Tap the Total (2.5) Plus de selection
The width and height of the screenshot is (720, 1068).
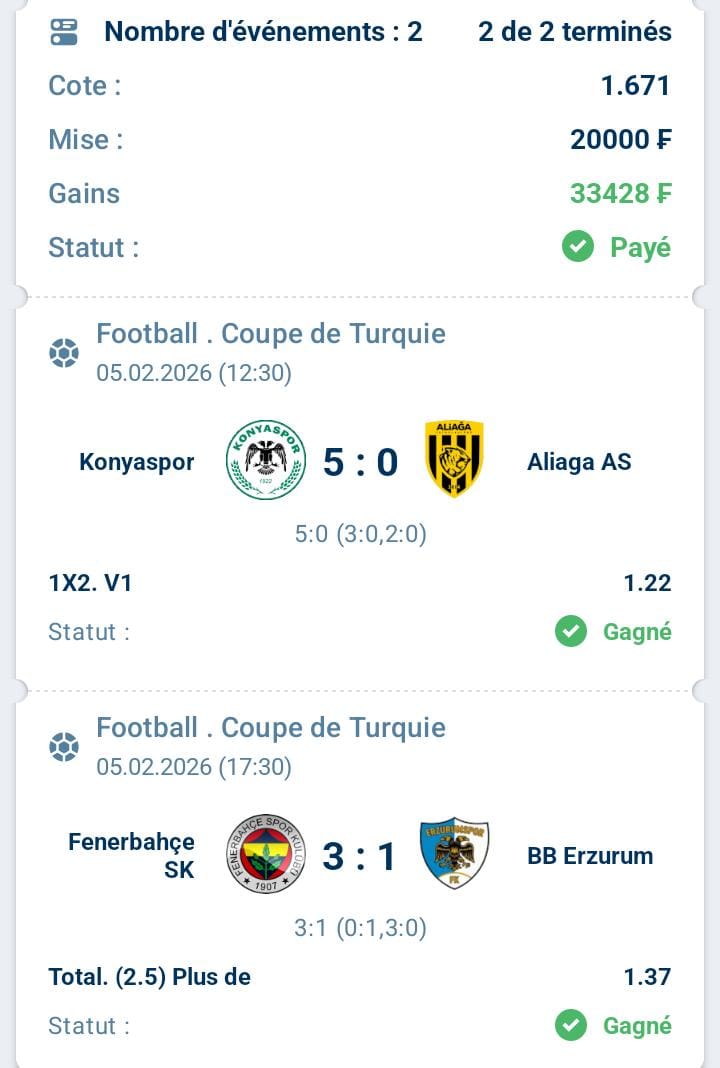(150, 977)
